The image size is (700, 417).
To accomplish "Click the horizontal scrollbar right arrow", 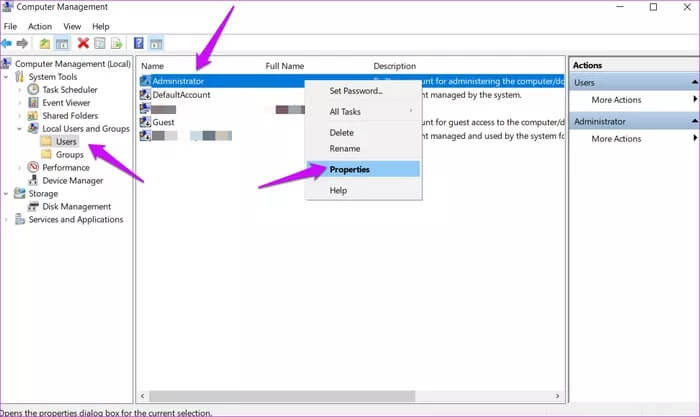I will [558, 396].
